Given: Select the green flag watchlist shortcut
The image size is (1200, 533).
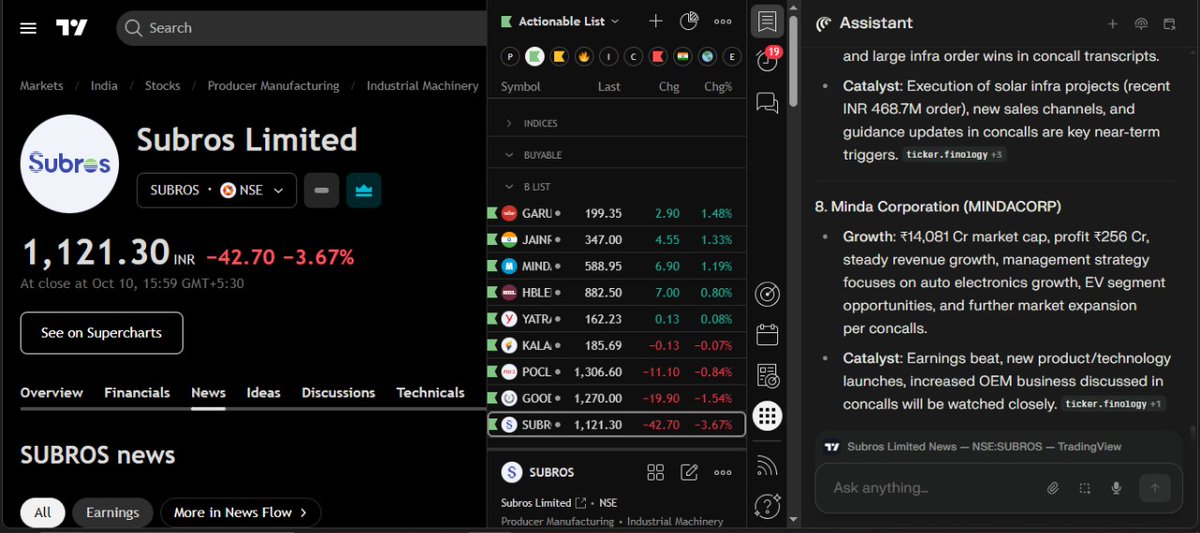Looking at the screenshot, I should pyautogui.click(x=535, y=56).
